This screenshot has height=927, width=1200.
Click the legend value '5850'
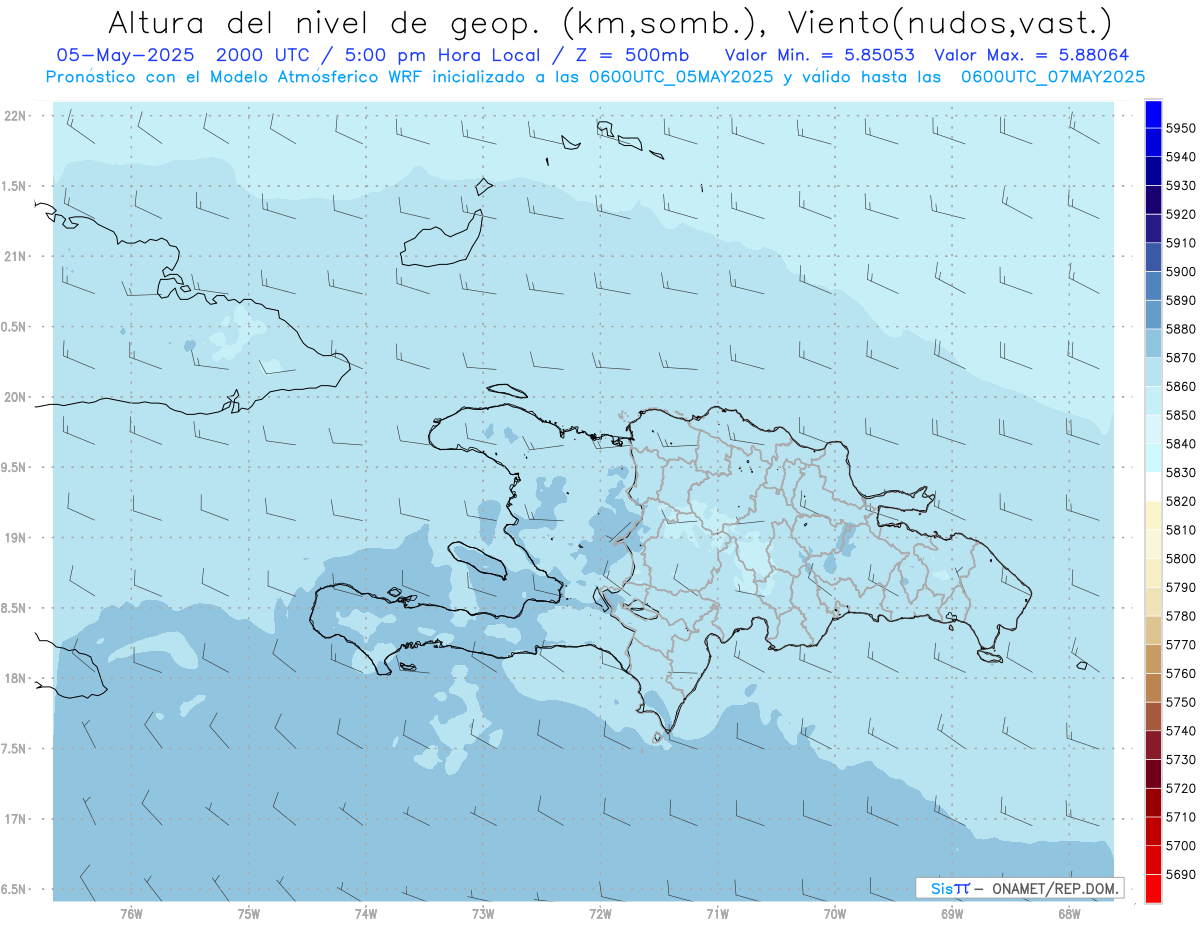click(x=1180, y=415)
